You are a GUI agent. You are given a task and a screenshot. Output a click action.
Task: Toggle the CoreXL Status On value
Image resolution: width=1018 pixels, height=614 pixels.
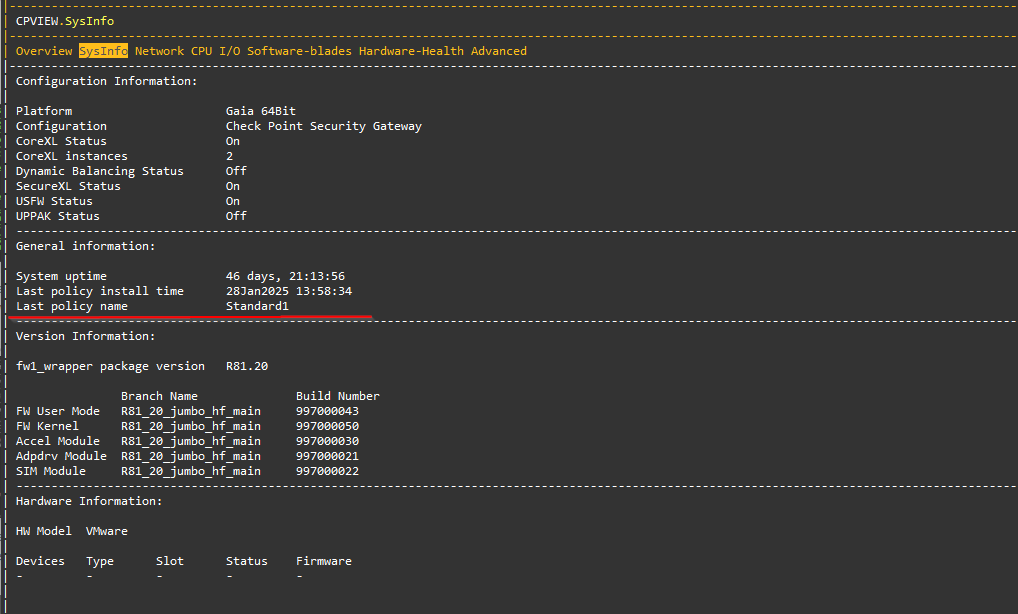232,140
